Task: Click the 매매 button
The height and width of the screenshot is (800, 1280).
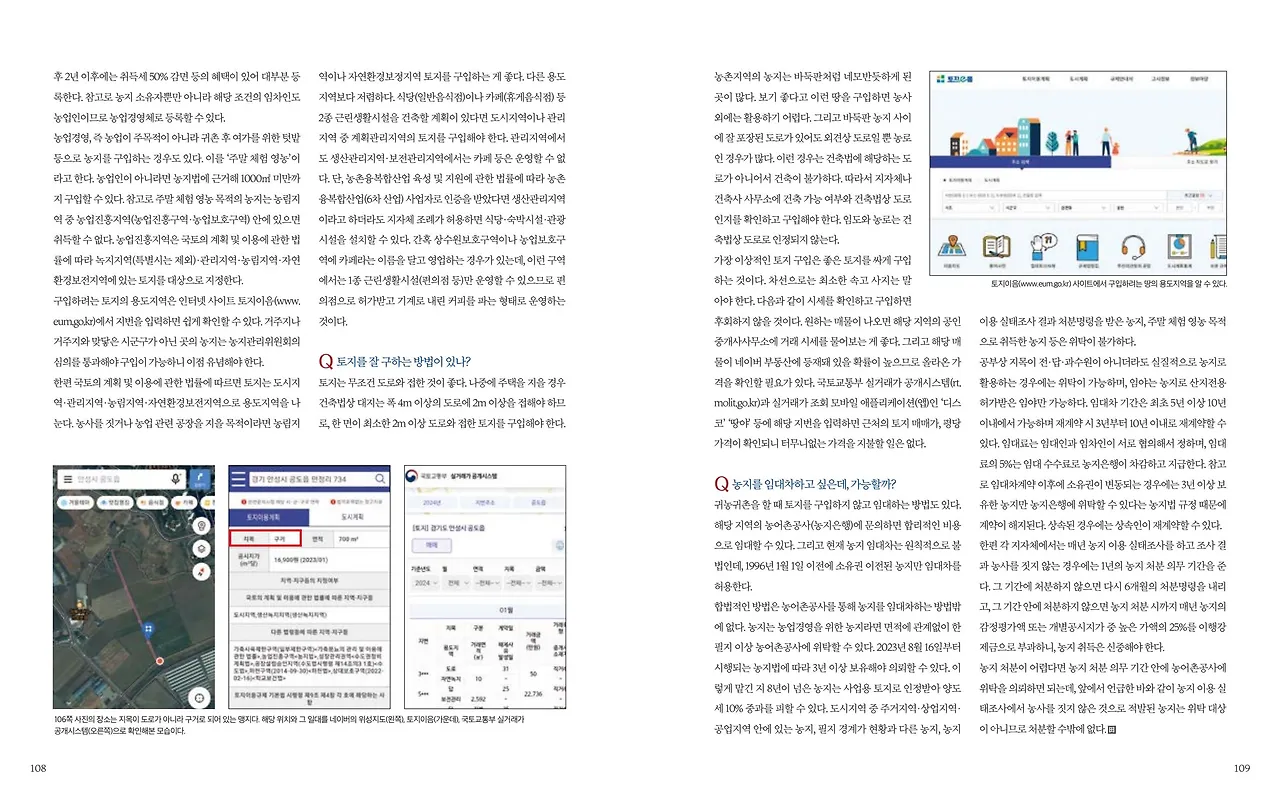Action: point(431,546)
